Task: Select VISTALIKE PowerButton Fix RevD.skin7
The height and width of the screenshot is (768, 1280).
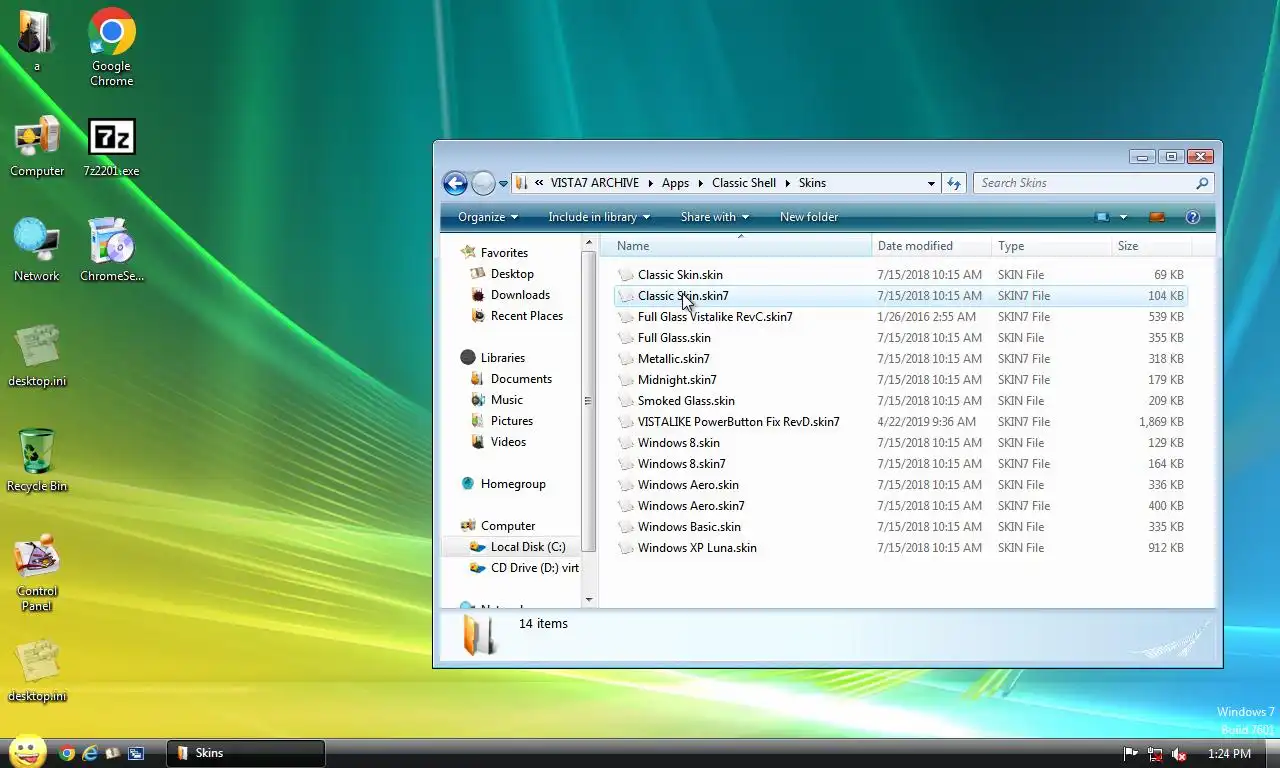Action: click(x=739, y=422)
